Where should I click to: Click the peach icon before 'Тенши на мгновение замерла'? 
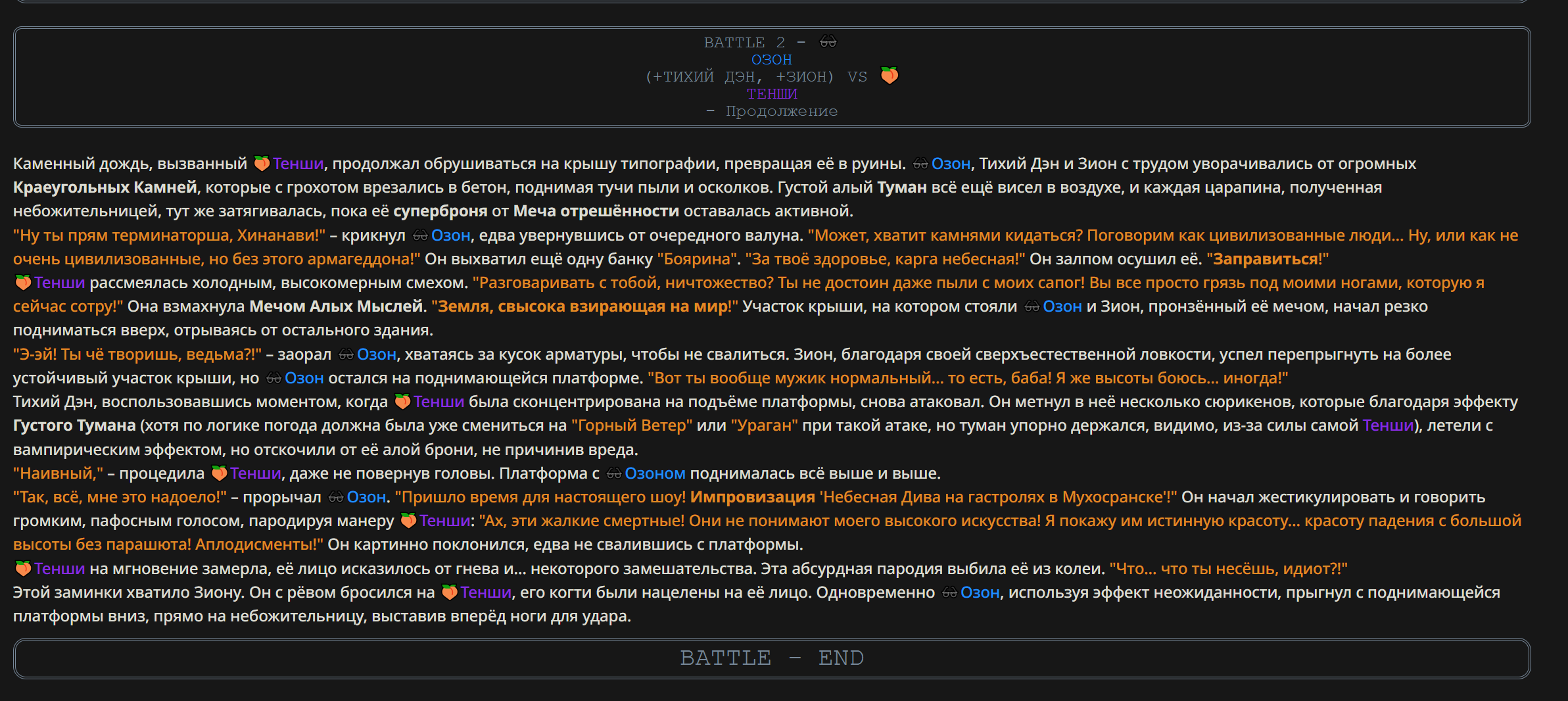pos(23,569)
